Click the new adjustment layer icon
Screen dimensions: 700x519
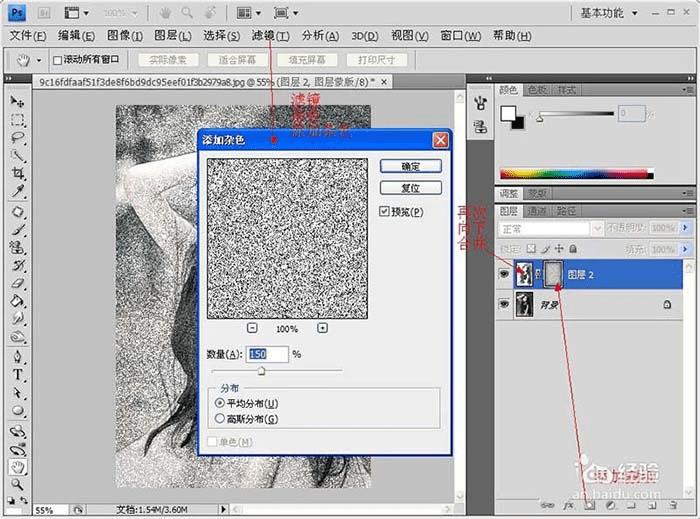click(610, 505)
